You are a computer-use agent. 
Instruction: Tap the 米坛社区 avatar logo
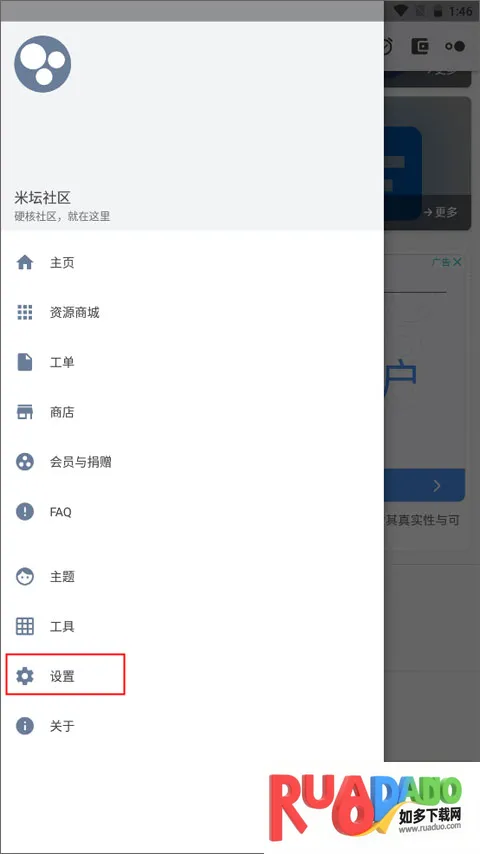[42, 64]
